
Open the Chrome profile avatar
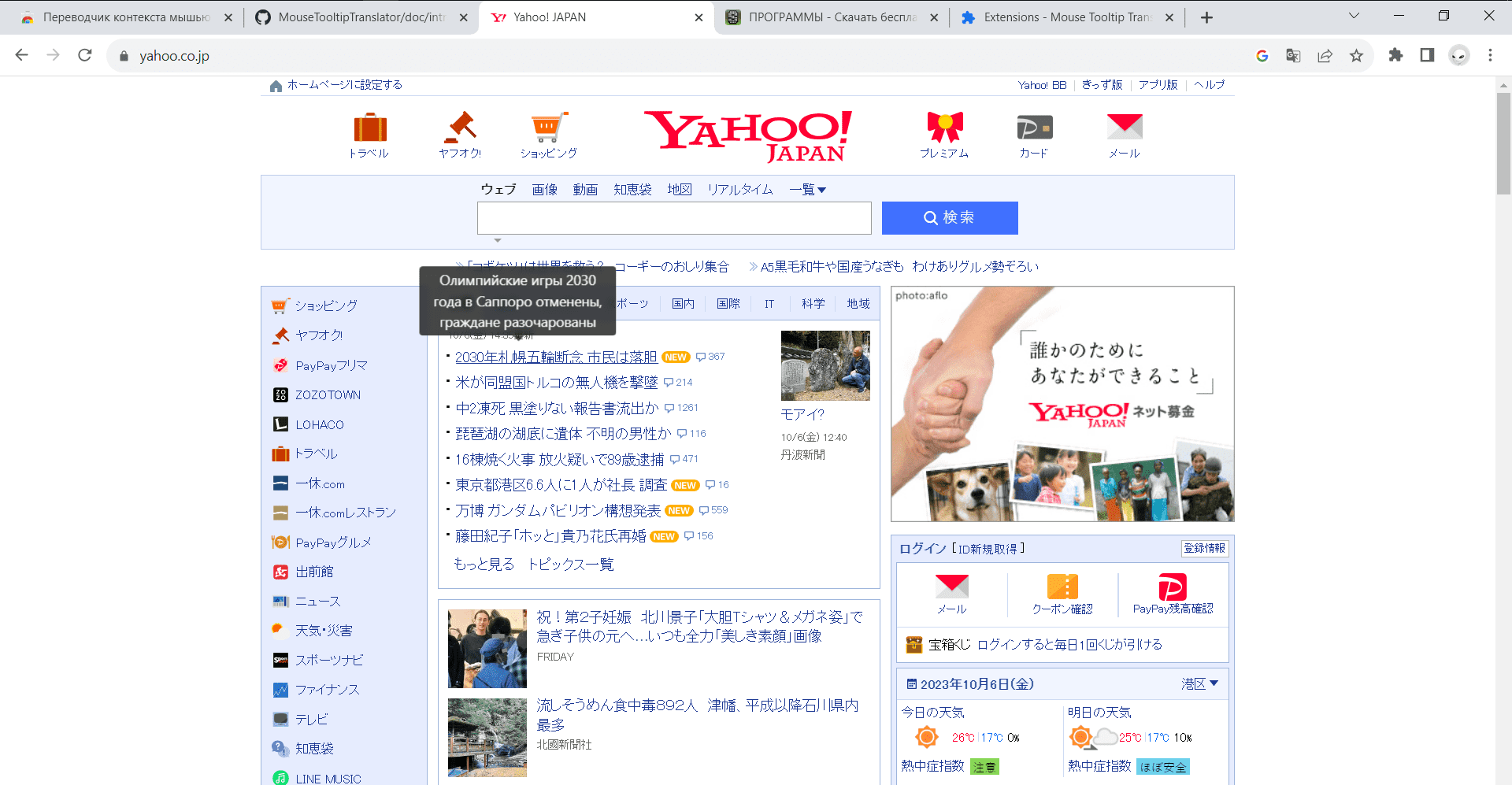(1459, 55)
